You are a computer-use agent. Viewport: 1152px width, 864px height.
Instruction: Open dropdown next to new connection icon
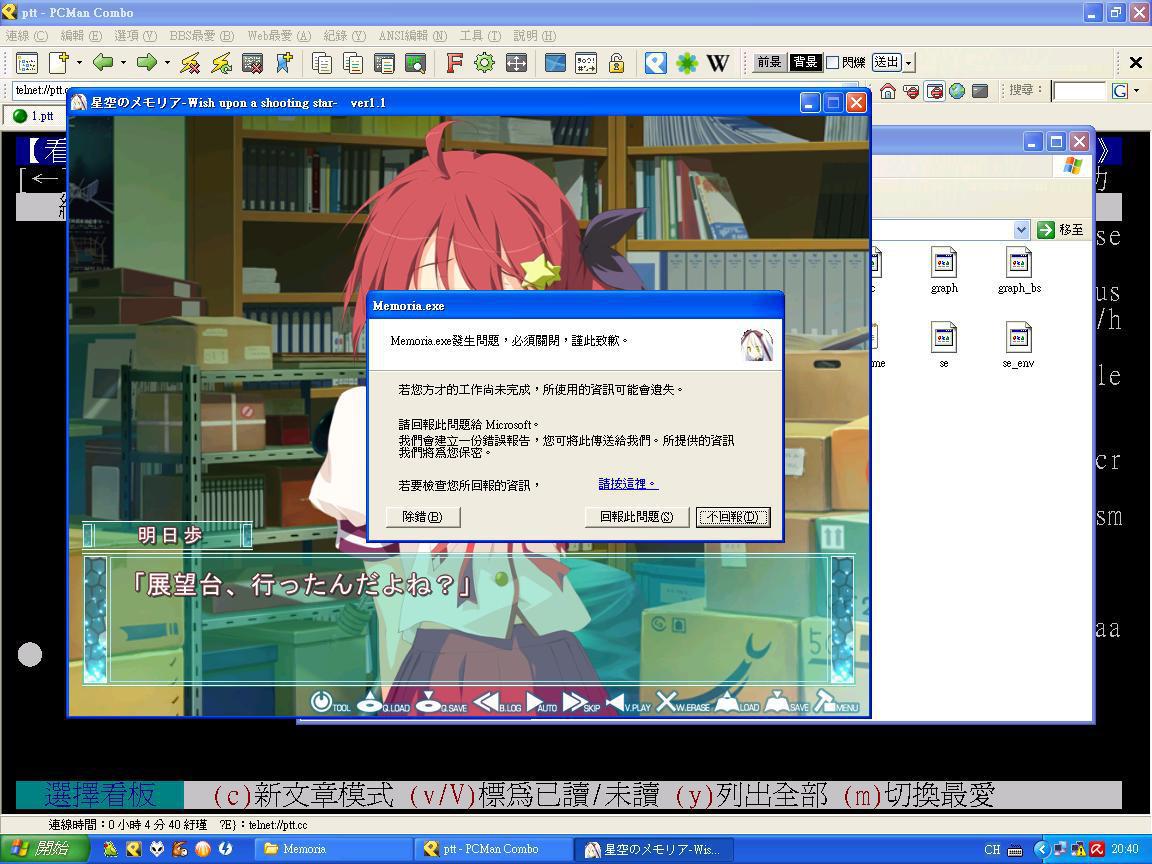(79, 63)
